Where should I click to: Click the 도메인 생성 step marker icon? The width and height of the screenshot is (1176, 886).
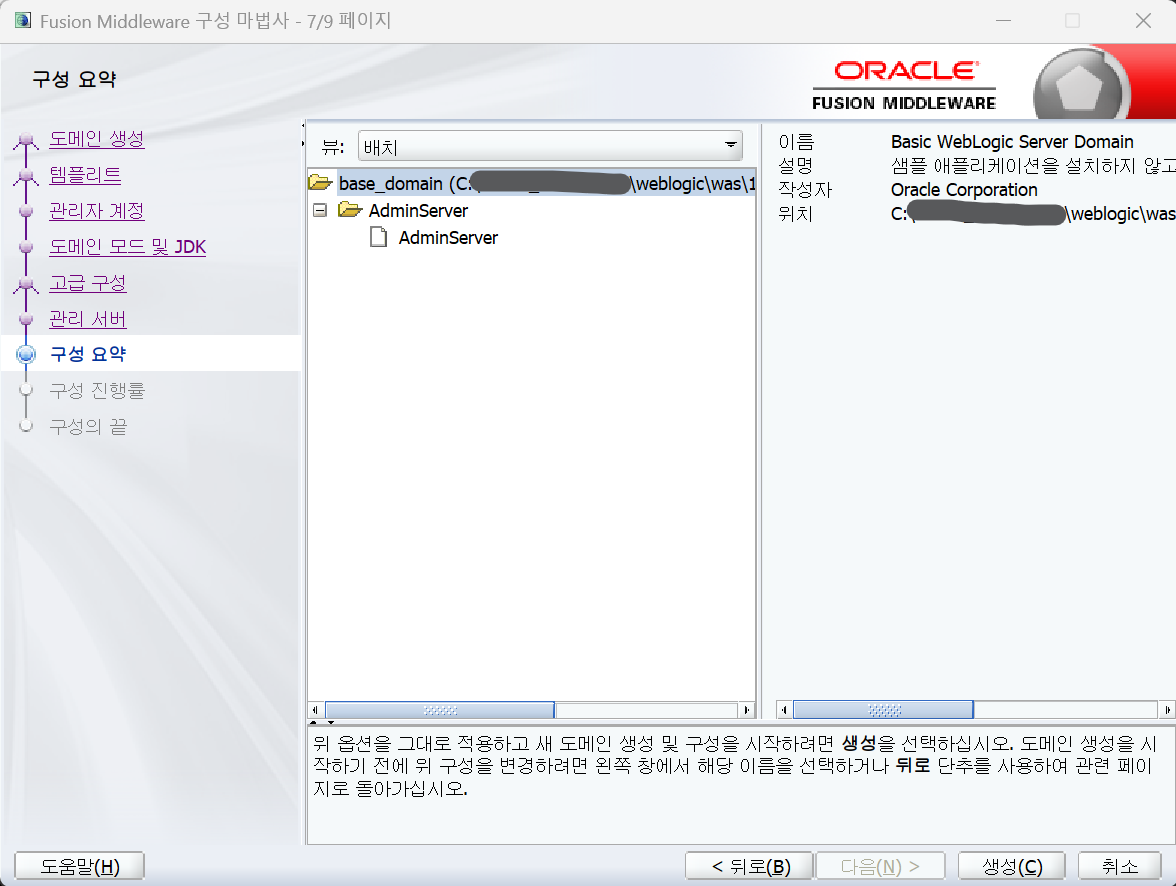[26, 140]
